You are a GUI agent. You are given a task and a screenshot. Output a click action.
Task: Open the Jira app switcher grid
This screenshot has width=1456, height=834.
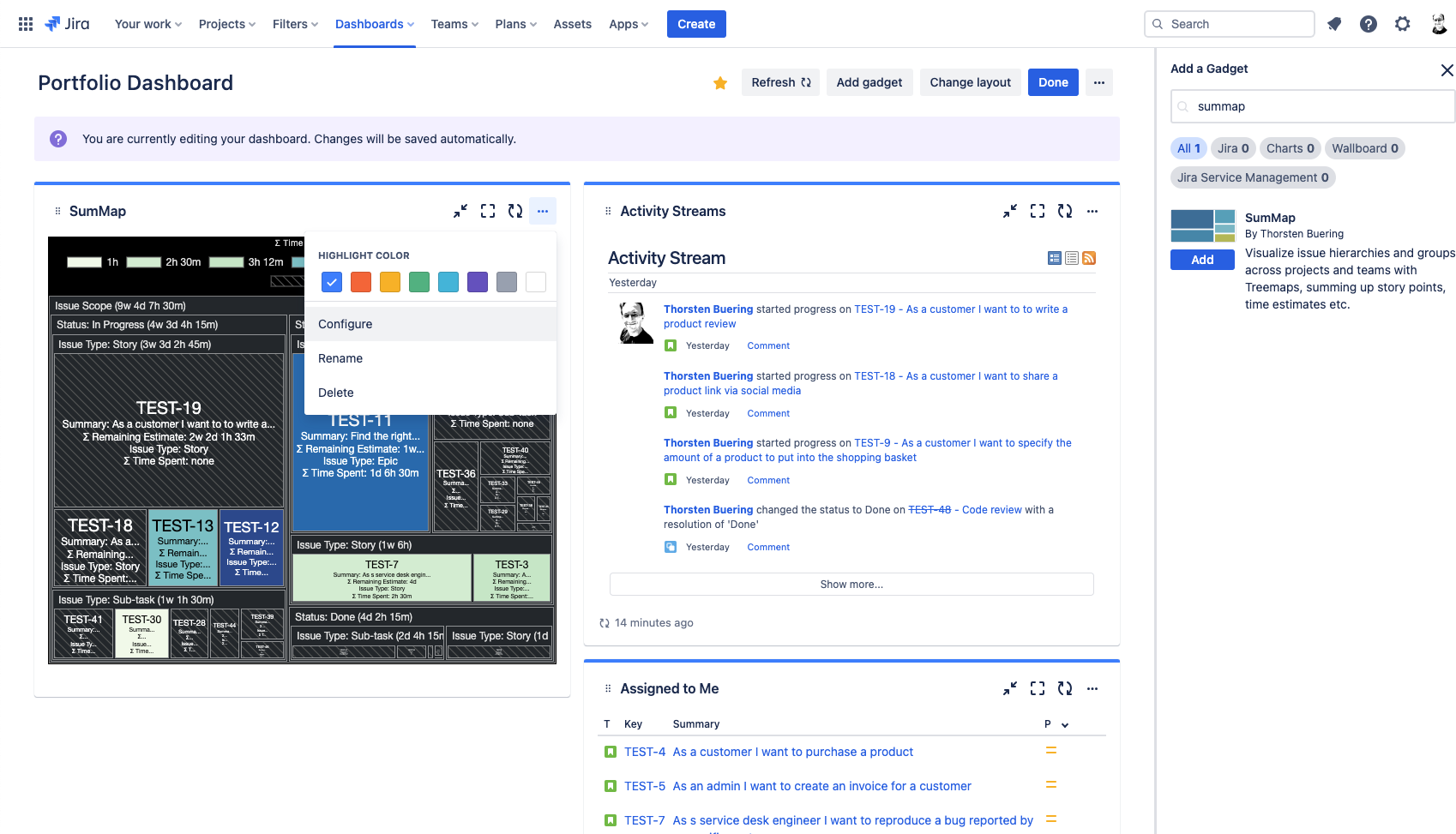click(x=26, y=24)
